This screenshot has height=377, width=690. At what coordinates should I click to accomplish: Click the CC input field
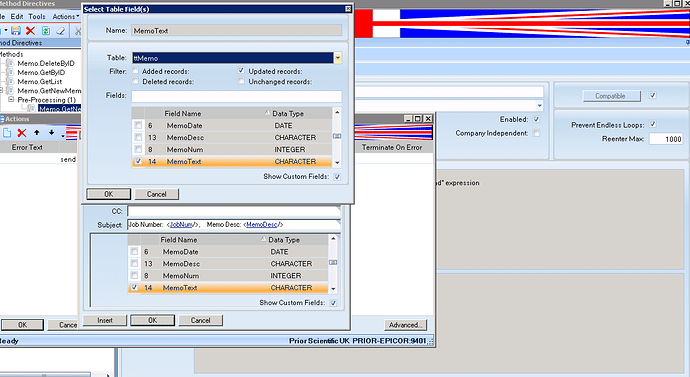[234, 211]
